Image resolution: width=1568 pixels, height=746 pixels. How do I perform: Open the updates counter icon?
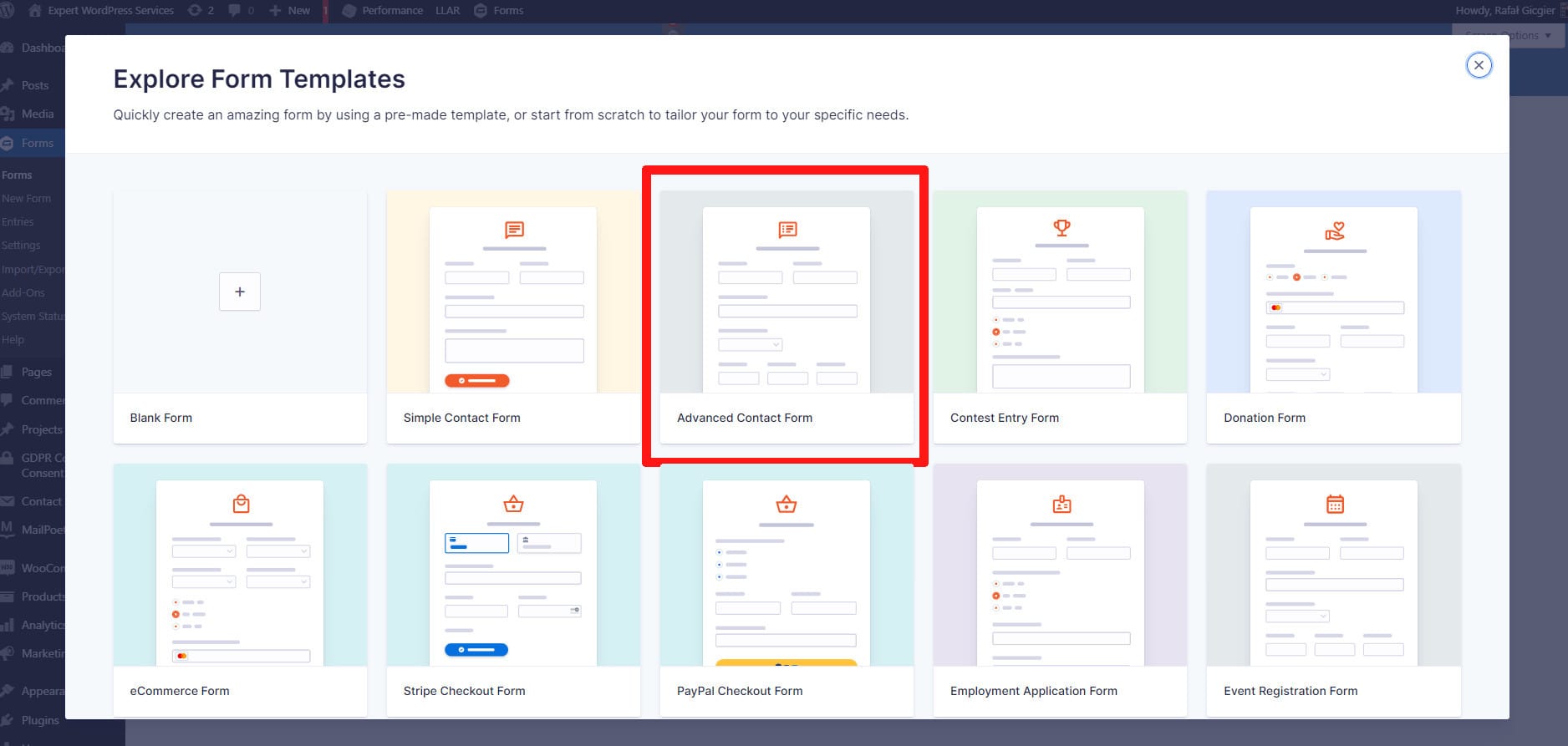(x=201, y=11)
